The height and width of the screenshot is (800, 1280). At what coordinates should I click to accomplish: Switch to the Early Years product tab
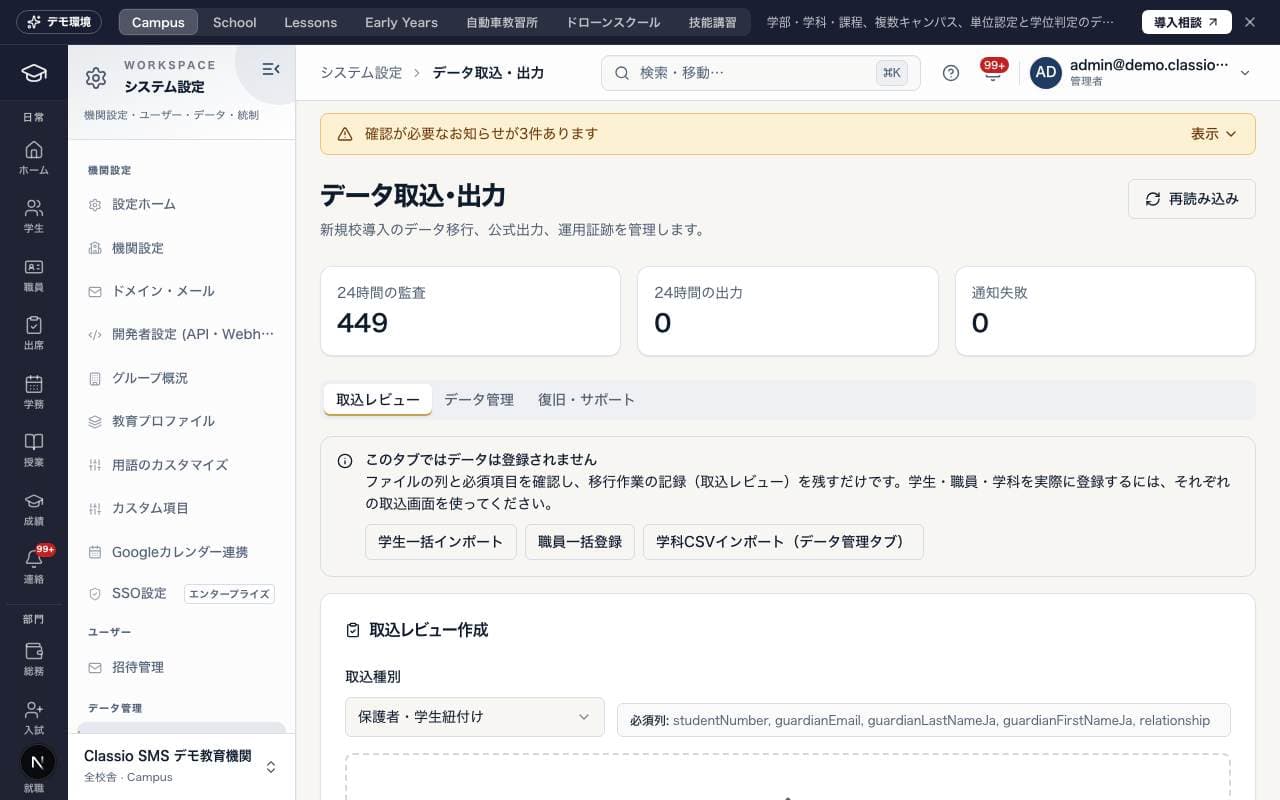pos(401,22)
